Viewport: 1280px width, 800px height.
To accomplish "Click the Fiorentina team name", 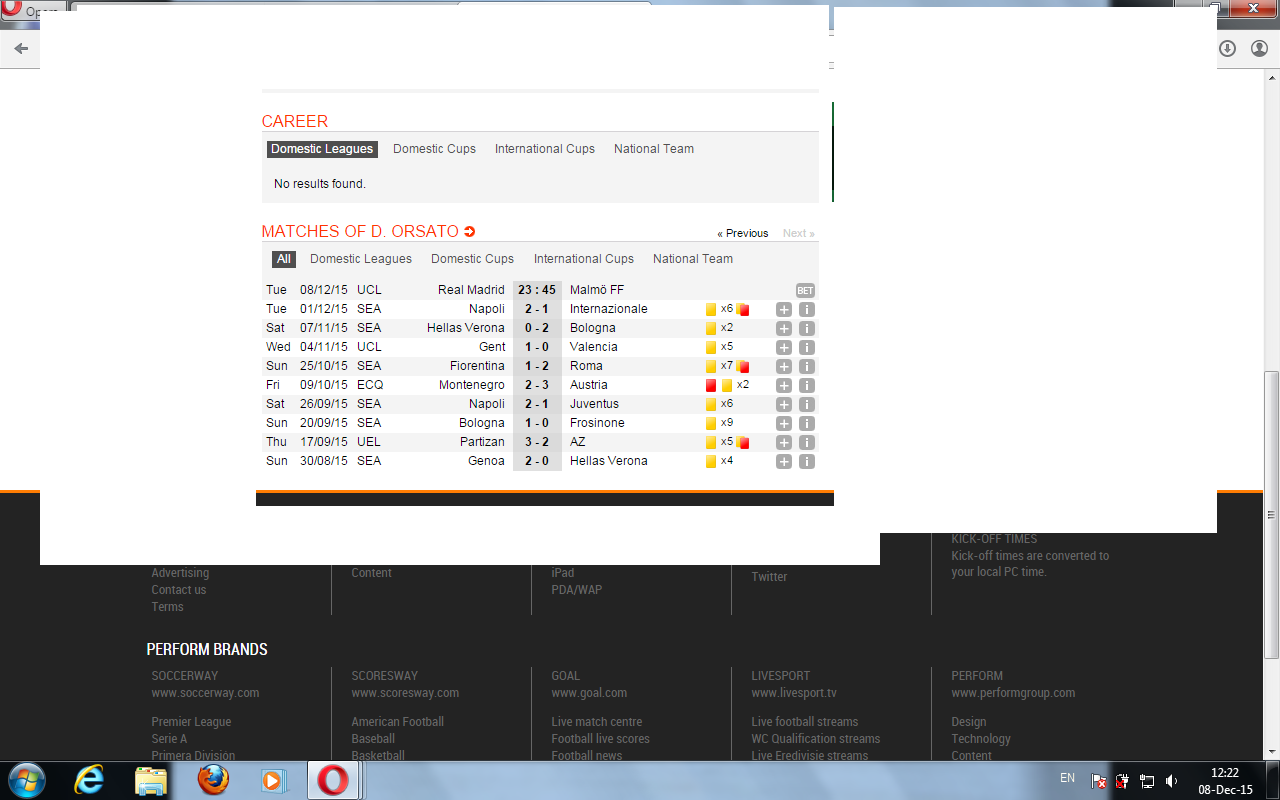I will coord(477,366).
